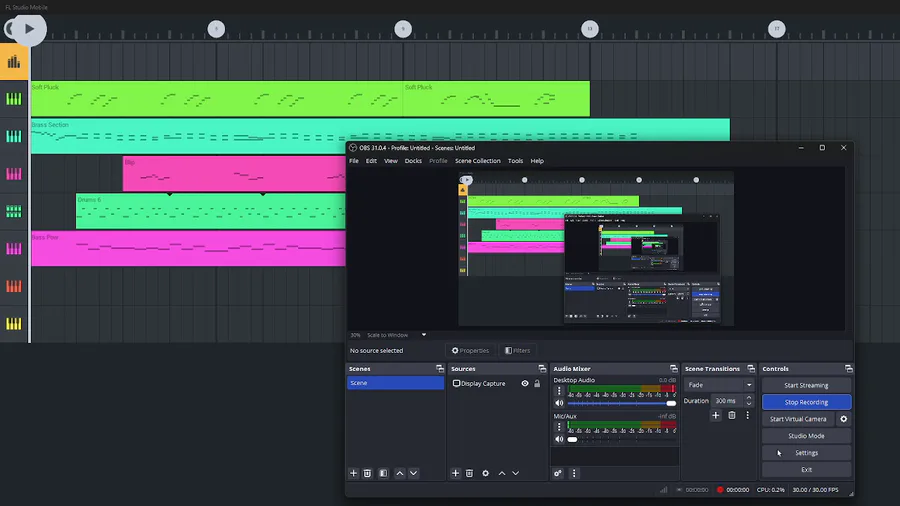Move source down with arrow
This screenshot has height=506, width=900.
515,473
